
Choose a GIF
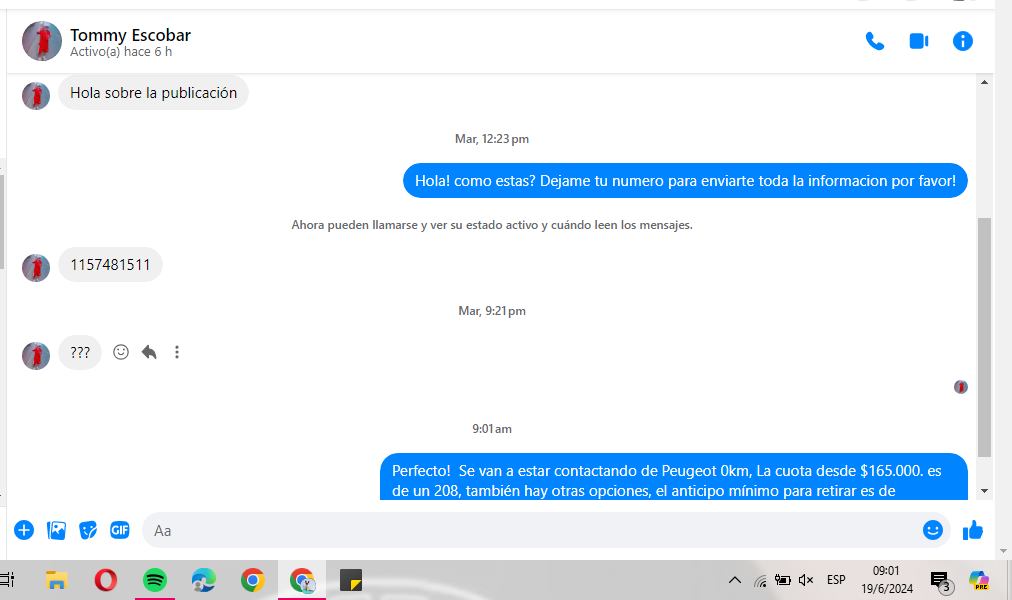tap(120, 530)
